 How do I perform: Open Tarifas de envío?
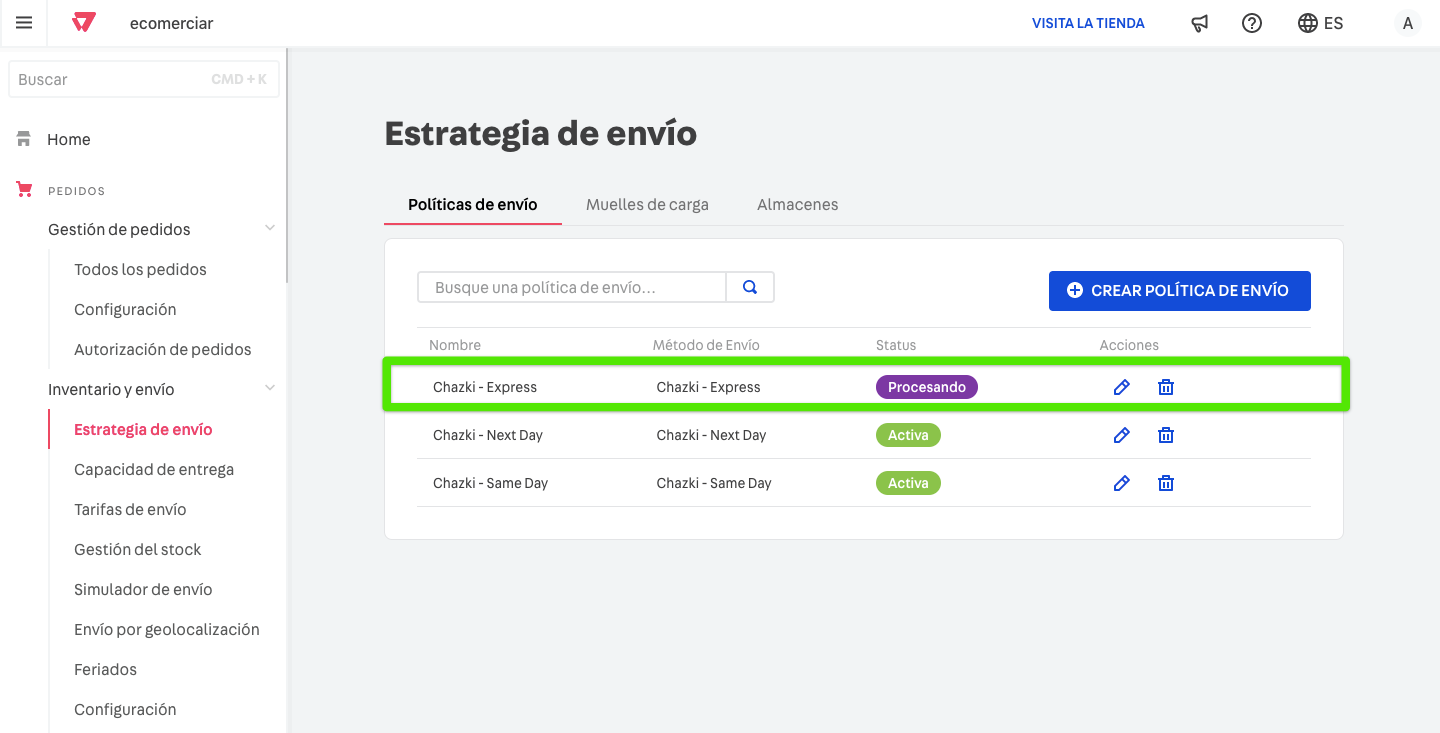130,509
